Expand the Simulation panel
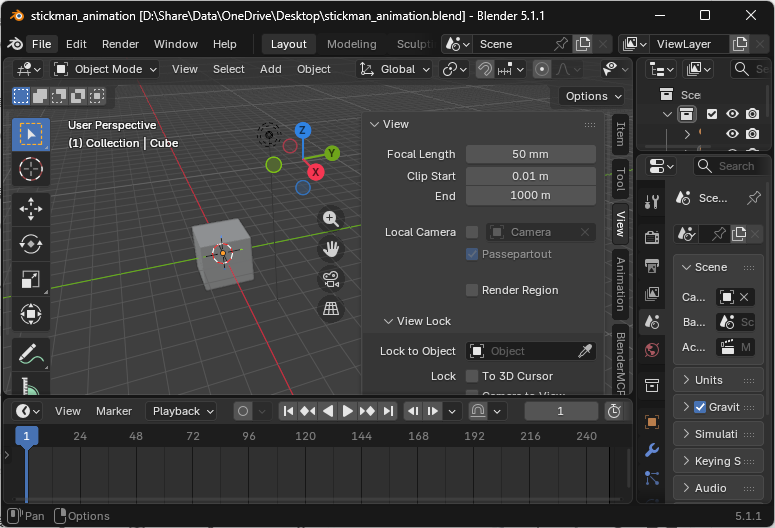This screenshot has height=528, width=775. [x=718, y=434]
